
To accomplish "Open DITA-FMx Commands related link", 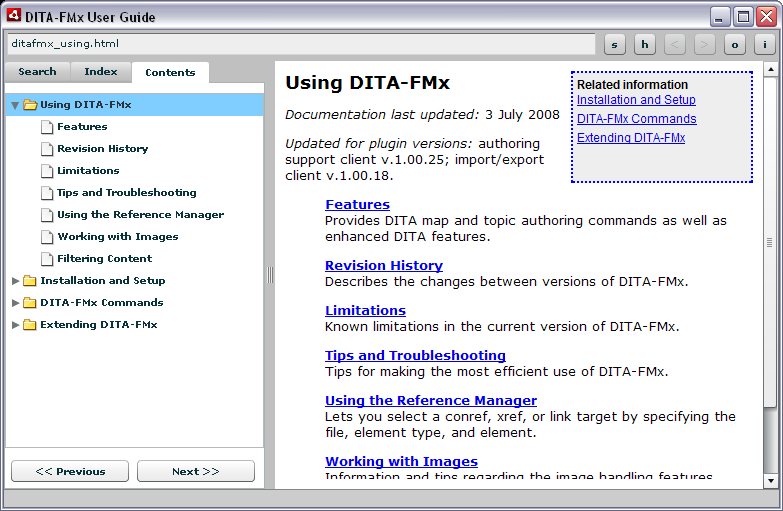I will click(x=637, y=119).
